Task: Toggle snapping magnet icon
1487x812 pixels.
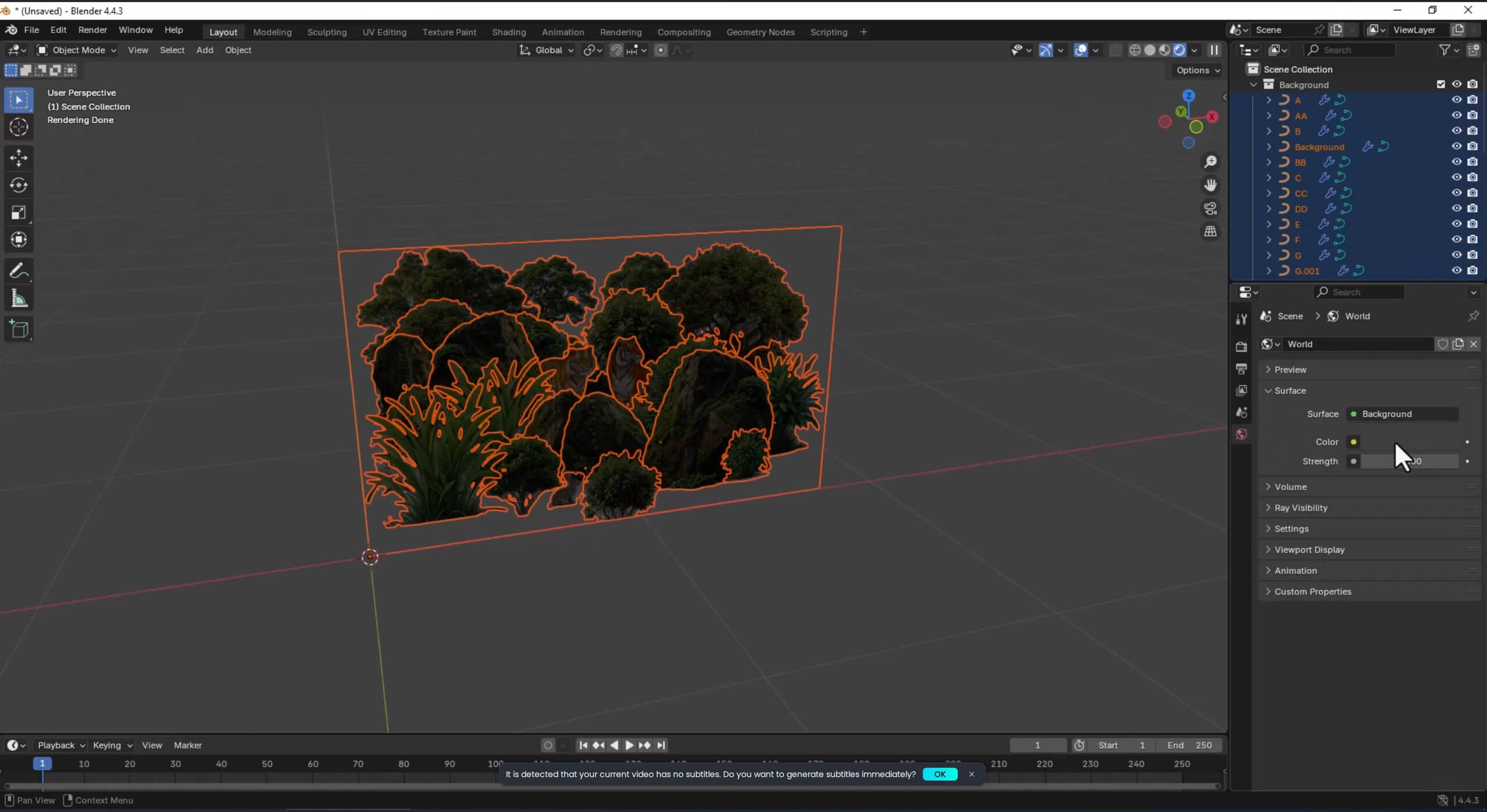Action: click(616, 50)
